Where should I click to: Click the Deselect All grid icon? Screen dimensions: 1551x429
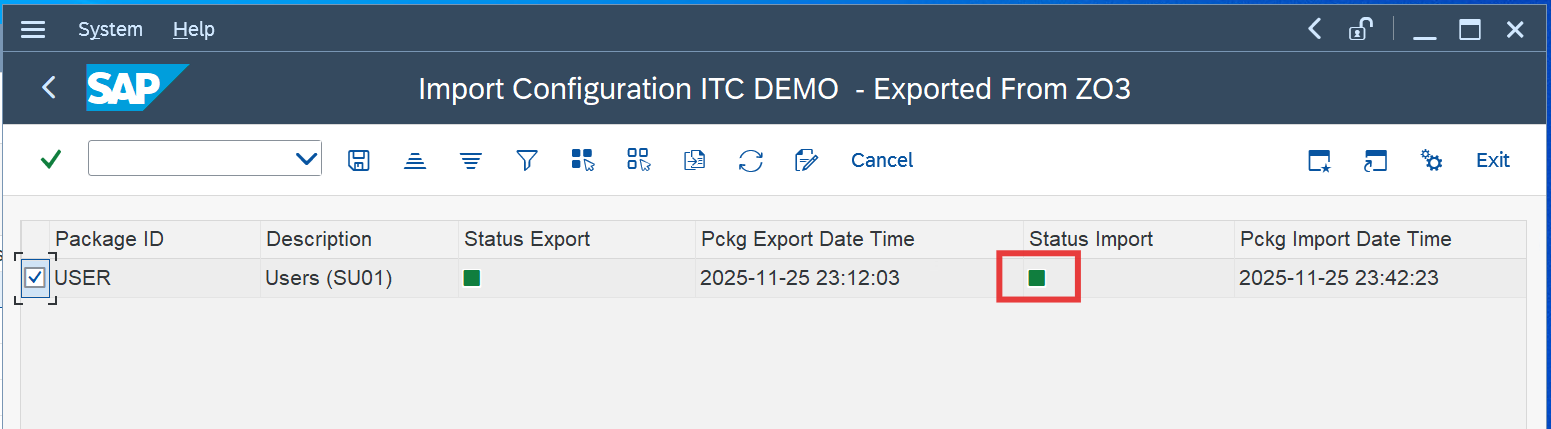(639, 160)
